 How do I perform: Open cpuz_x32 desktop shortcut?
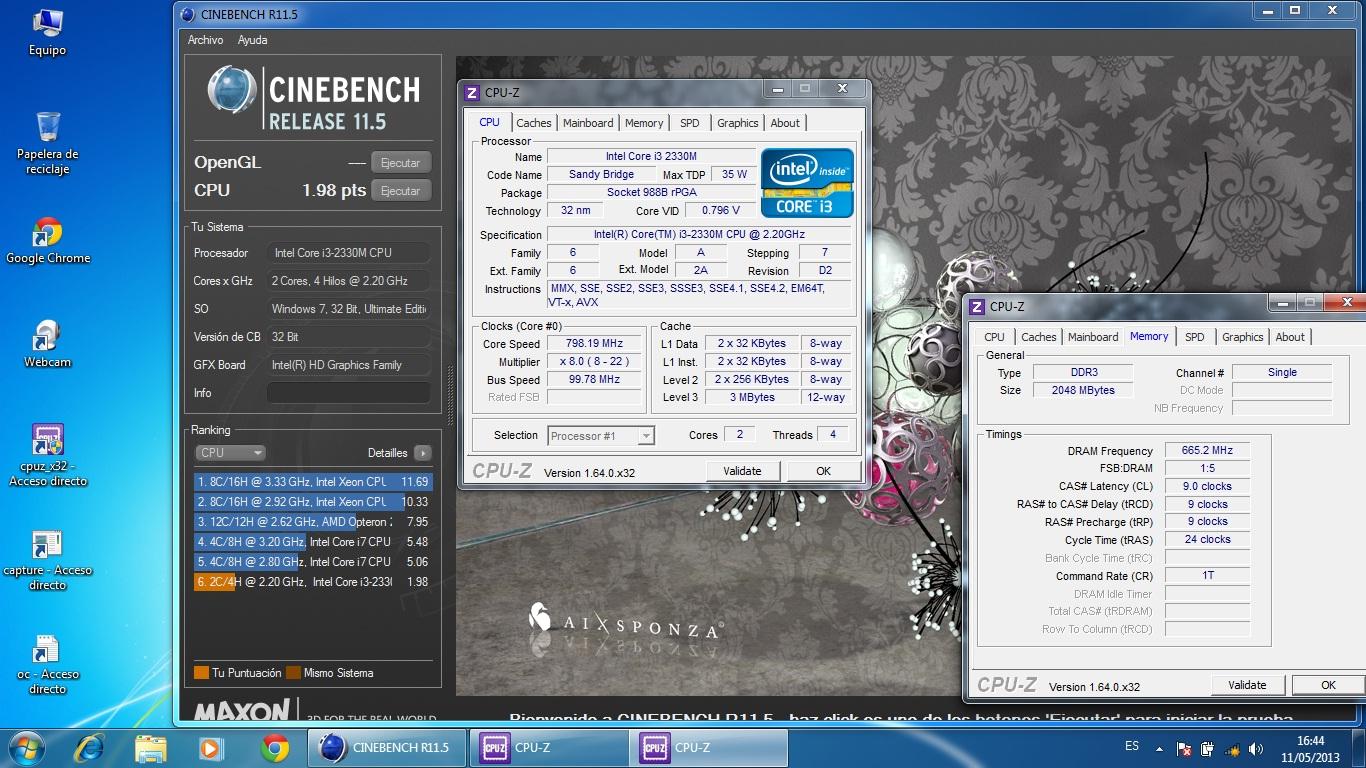[47, 455]
